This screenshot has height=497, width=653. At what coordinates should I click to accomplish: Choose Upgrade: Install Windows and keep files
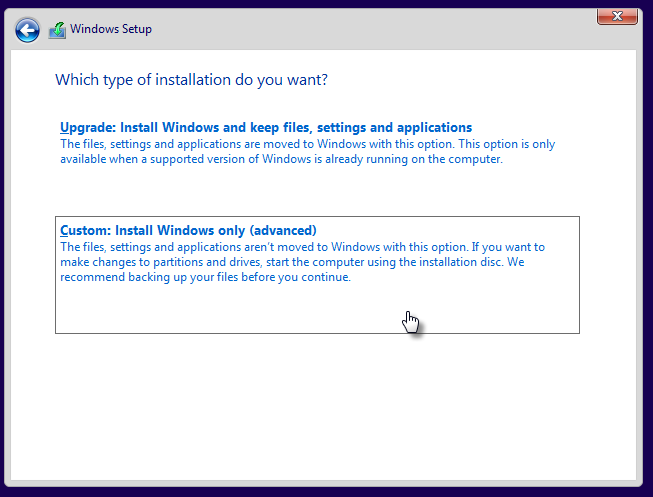pos(266,127)
